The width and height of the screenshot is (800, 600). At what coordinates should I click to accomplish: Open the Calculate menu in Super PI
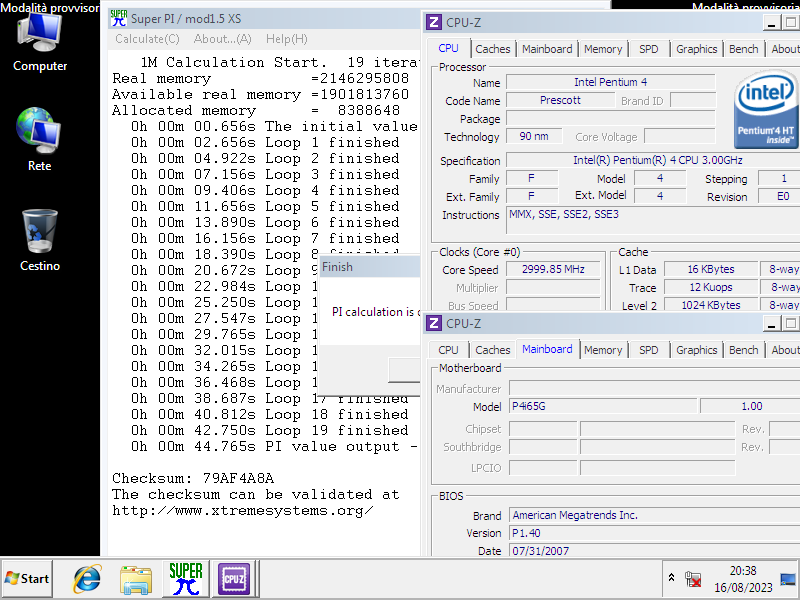(146, 38)
